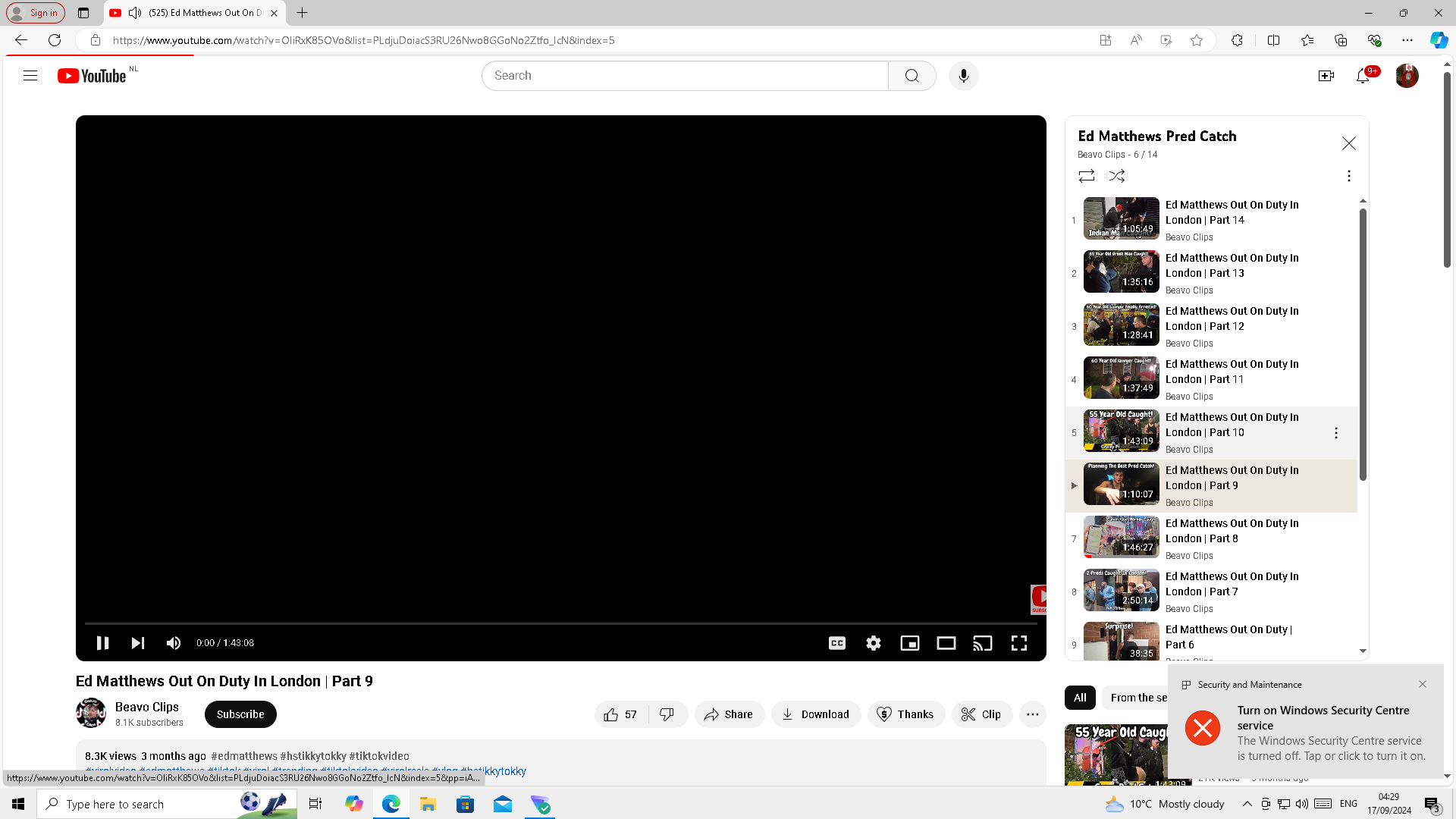Open Create video icon
Screen dimensions: 1456x819
point(1326,76)
